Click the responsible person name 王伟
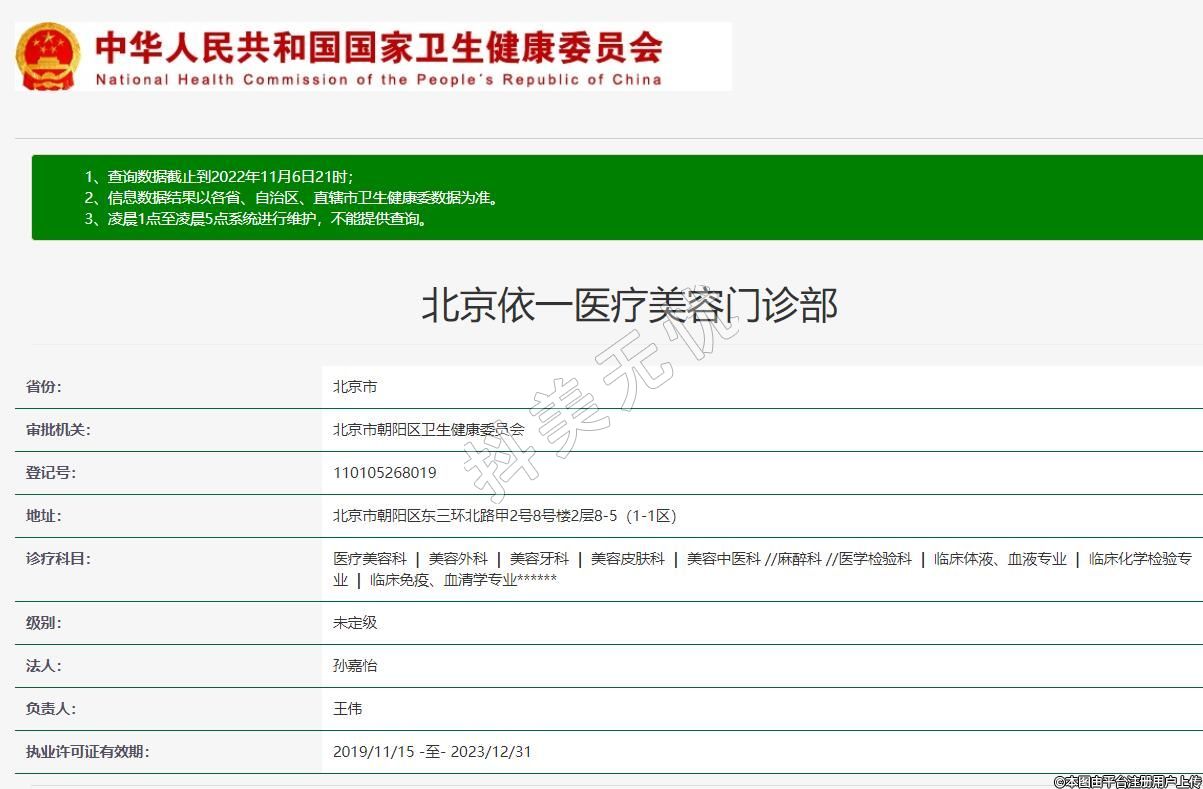Viewport: 1203px width, 789px height. pos(348,709)
